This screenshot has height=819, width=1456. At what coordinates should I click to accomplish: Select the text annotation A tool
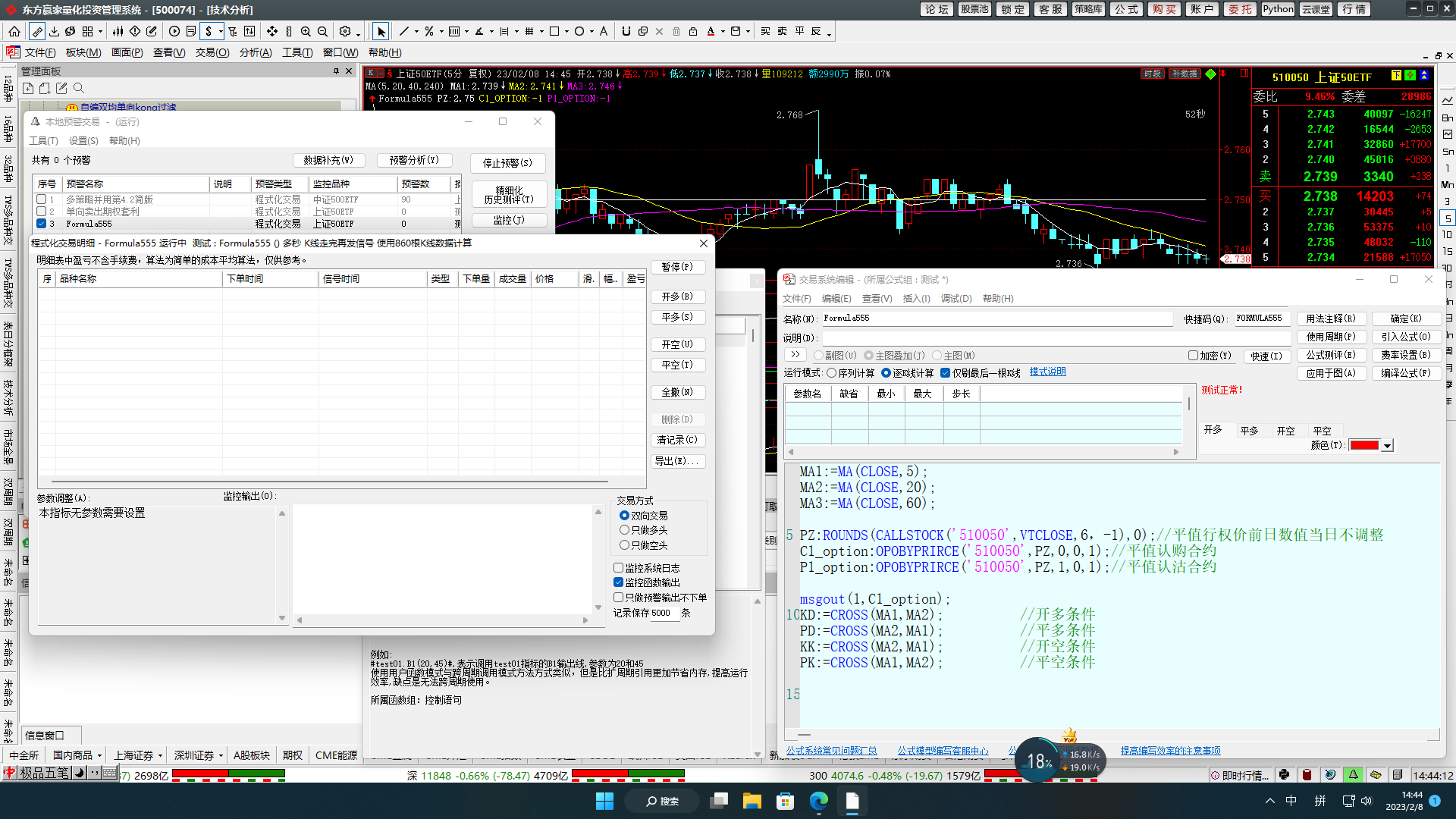click(604, 31)
